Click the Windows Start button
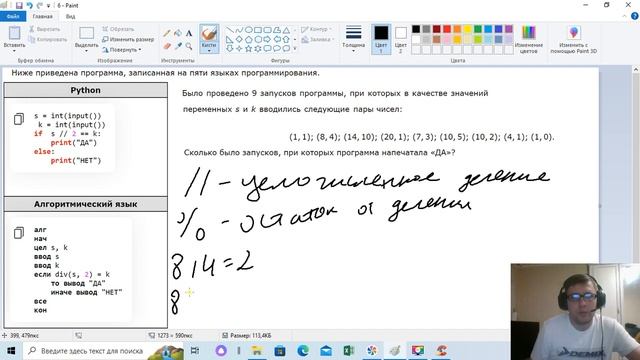The width and height of the screenshot is (640, 360). pyautogui.click(x=11, y=351)
